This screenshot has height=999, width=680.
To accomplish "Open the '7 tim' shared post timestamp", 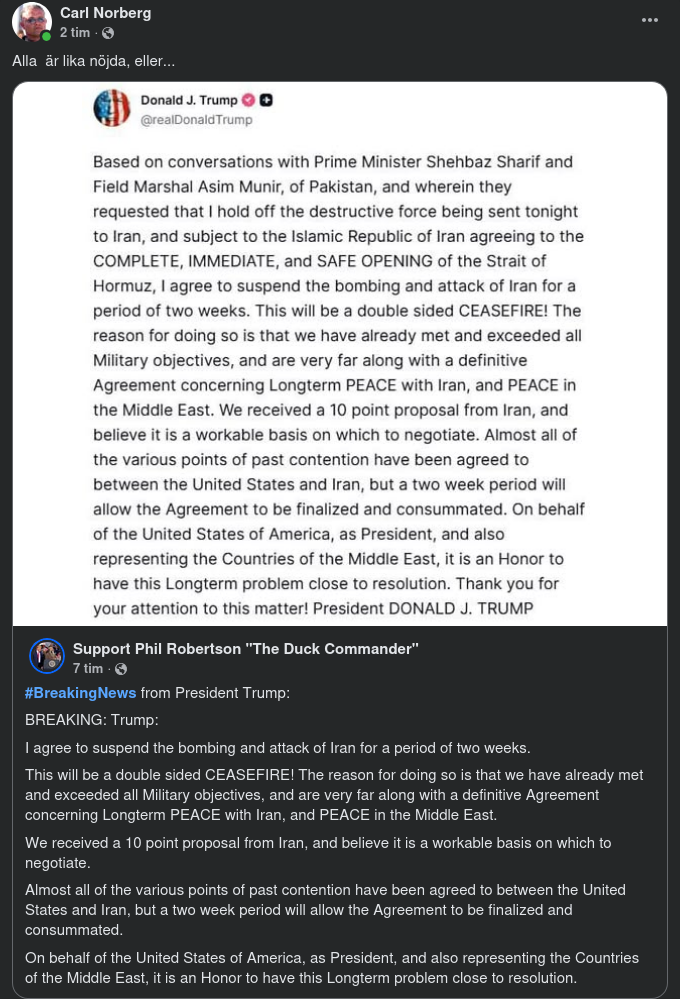I will coord(88,668).
